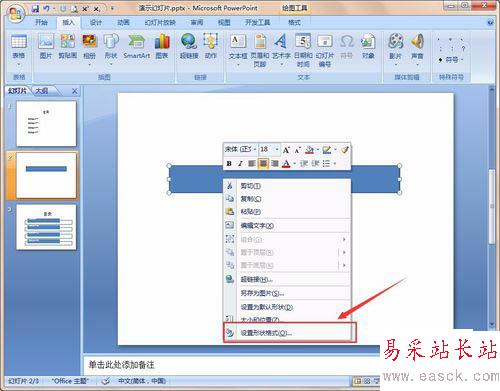500x391 pixels.
Task: Click the Undo arrow in quick access toolbar
Action: tap(46, 9)
